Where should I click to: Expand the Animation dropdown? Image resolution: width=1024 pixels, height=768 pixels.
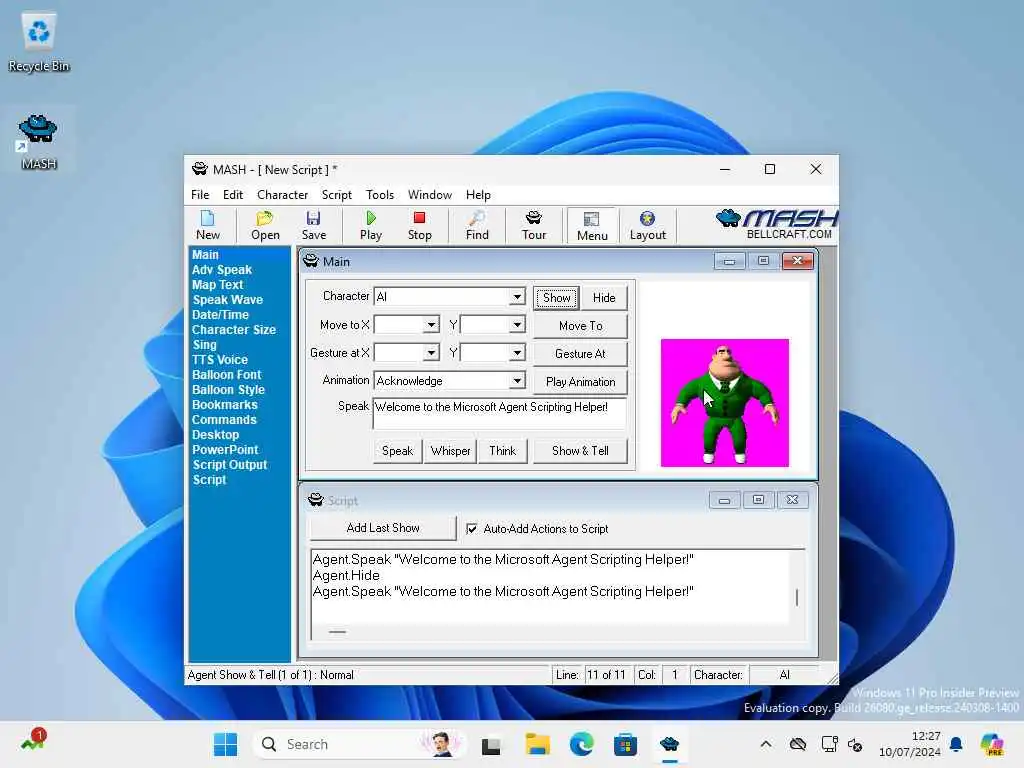[517, 381]
